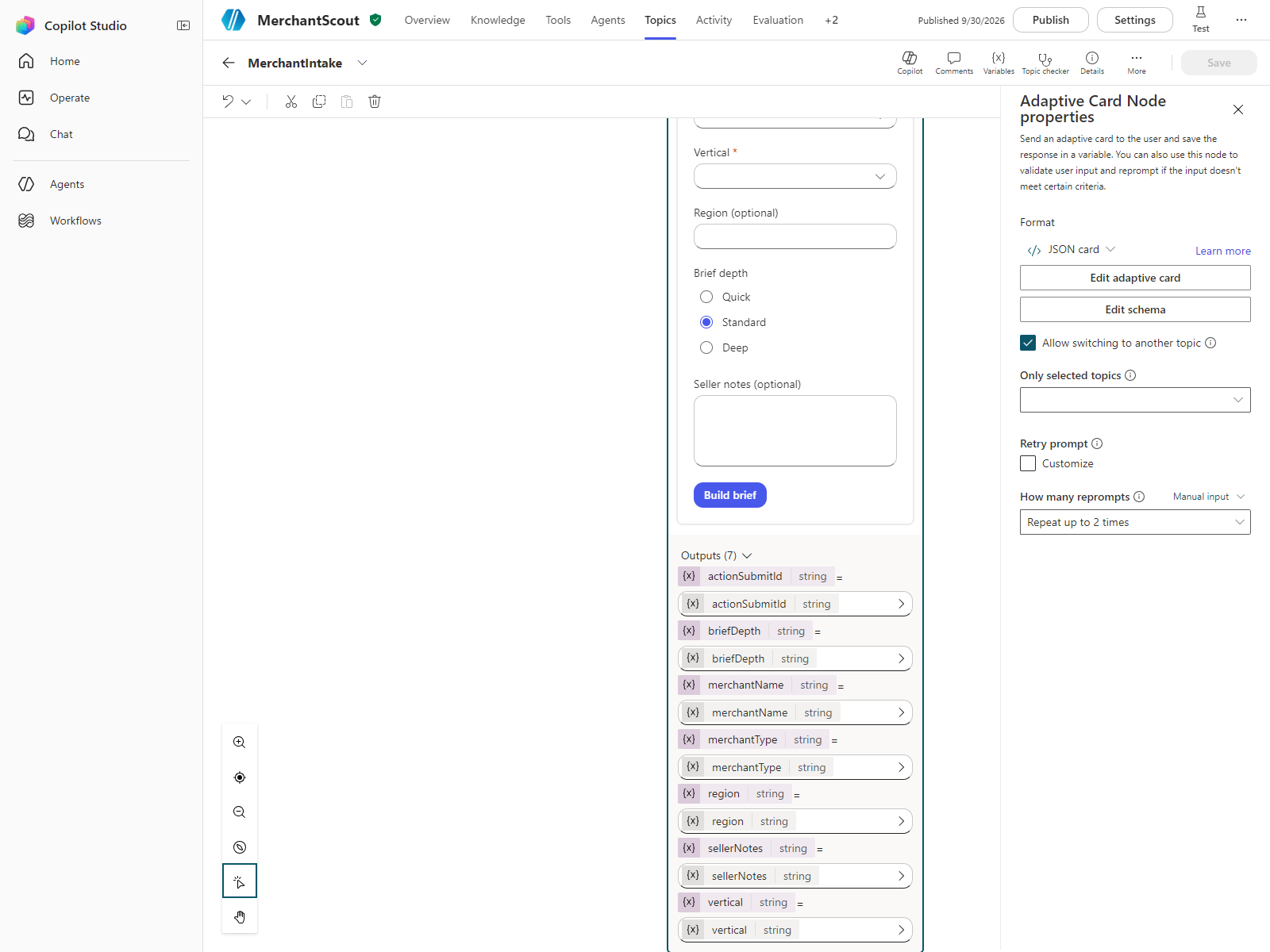
Task: Click the Publish button
Action: [1051, 20]
